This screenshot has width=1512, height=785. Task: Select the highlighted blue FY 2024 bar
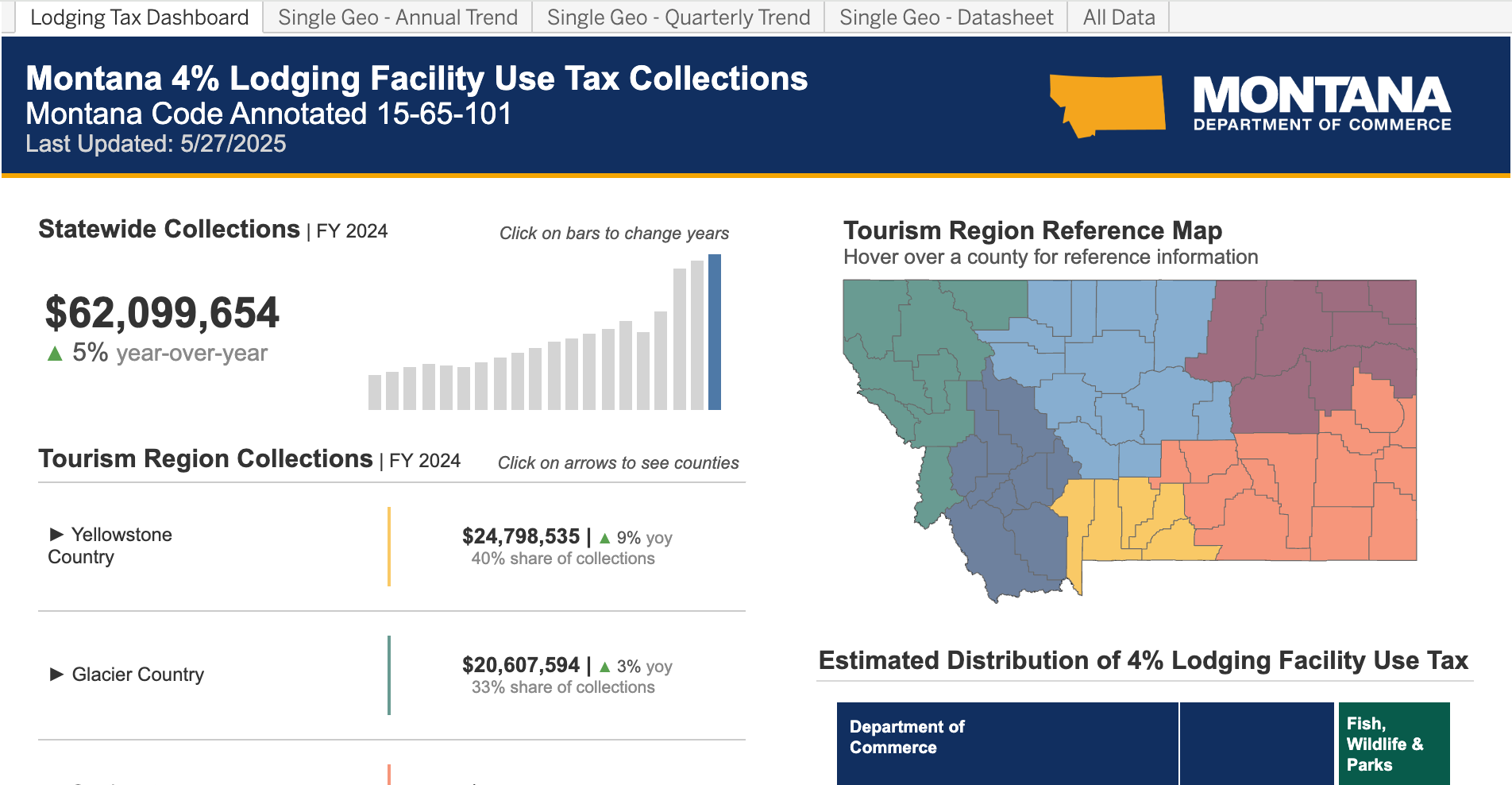click(715, 332)
